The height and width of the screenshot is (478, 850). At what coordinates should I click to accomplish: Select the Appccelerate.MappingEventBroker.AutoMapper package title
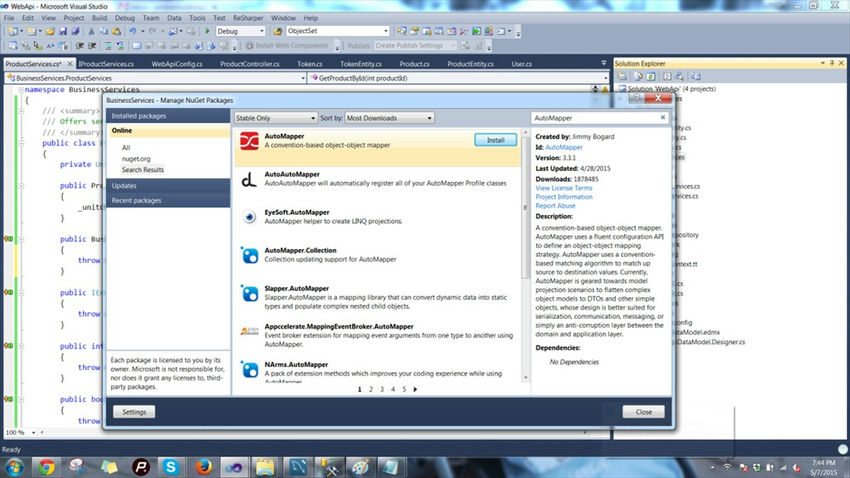(339, 326)
